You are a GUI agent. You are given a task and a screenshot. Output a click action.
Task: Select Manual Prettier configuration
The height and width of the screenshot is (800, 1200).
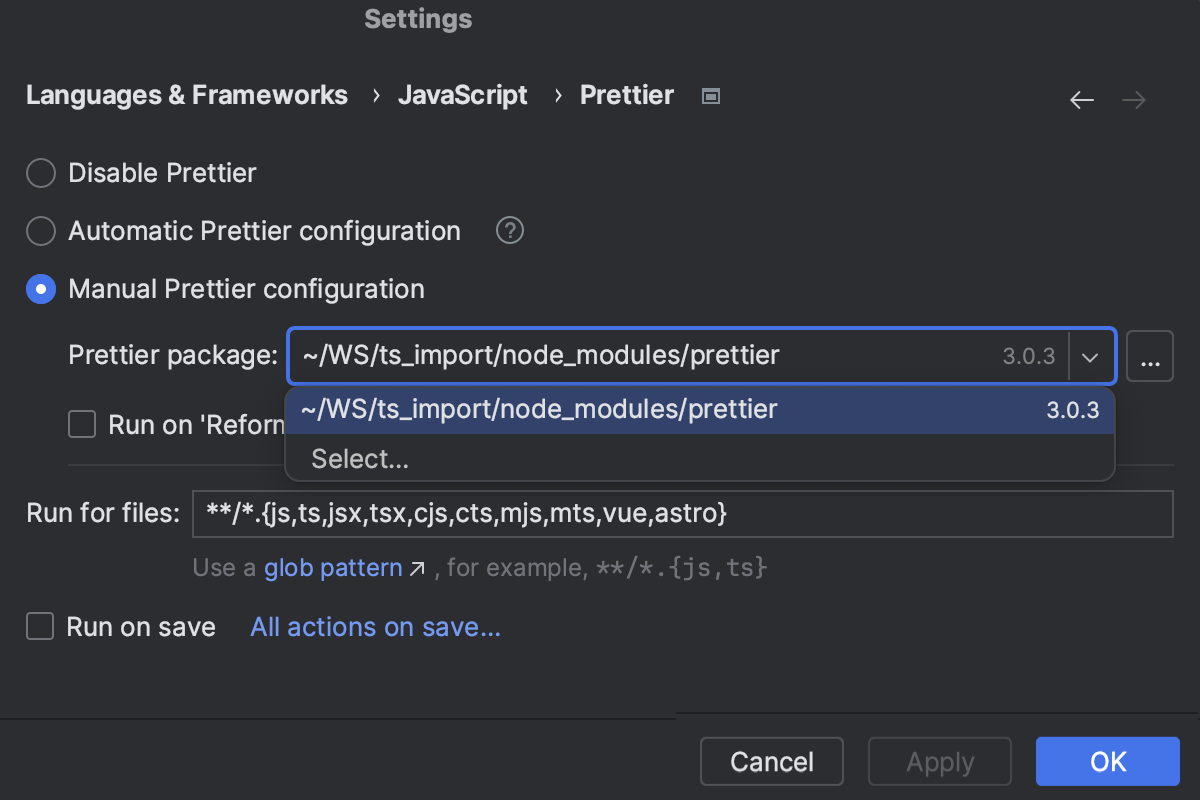[40, 288]
